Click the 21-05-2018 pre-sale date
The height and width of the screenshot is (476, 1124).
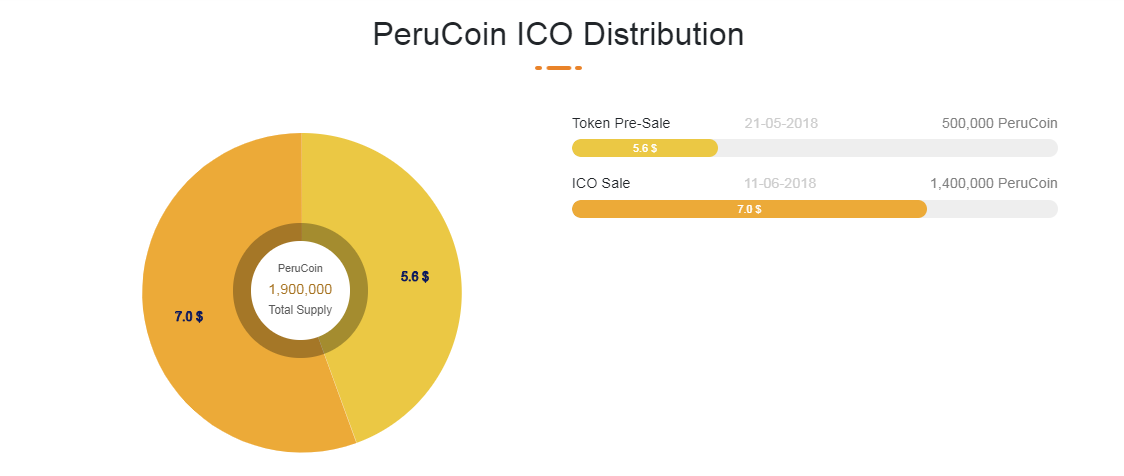point(781,123)
